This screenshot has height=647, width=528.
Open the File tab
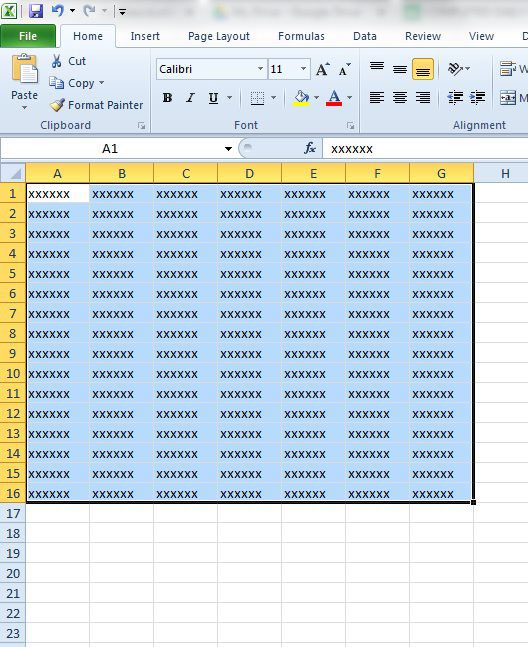click(x=28, y=36)
